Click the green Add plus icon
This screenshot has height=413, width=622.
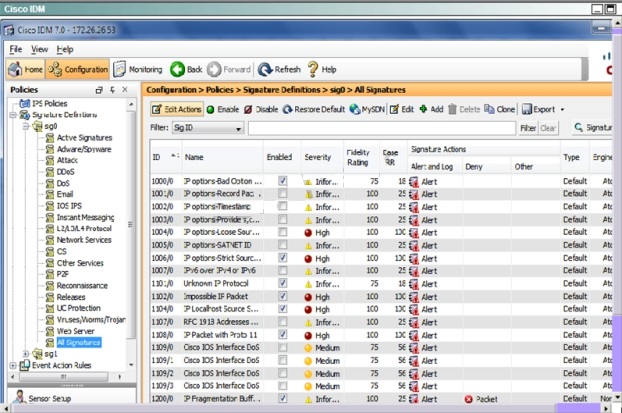[423, 109]
